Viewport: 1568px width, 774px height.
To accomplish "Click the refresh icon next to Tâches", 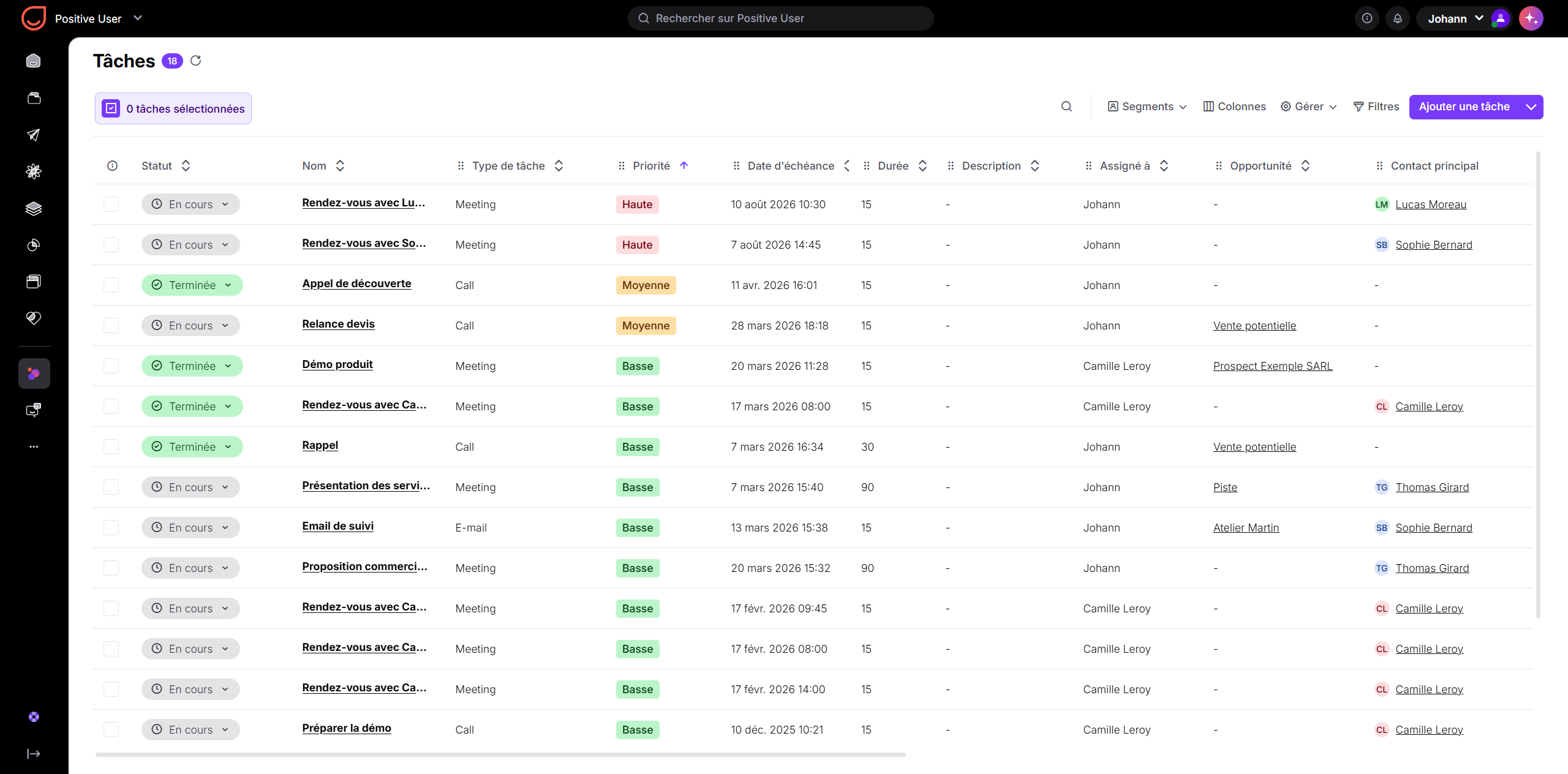I will [195, 61].
